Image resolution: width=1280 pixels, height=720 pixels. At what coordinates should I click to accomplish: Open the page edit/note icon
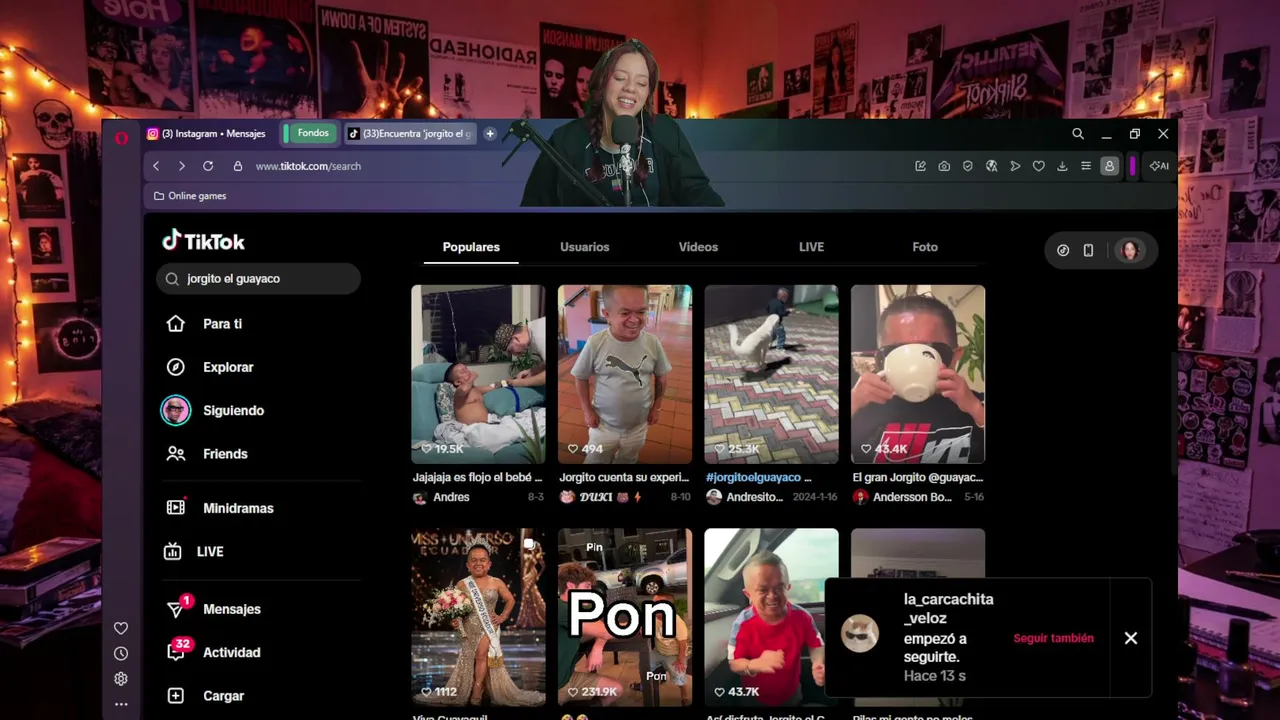tap(920, 166)
